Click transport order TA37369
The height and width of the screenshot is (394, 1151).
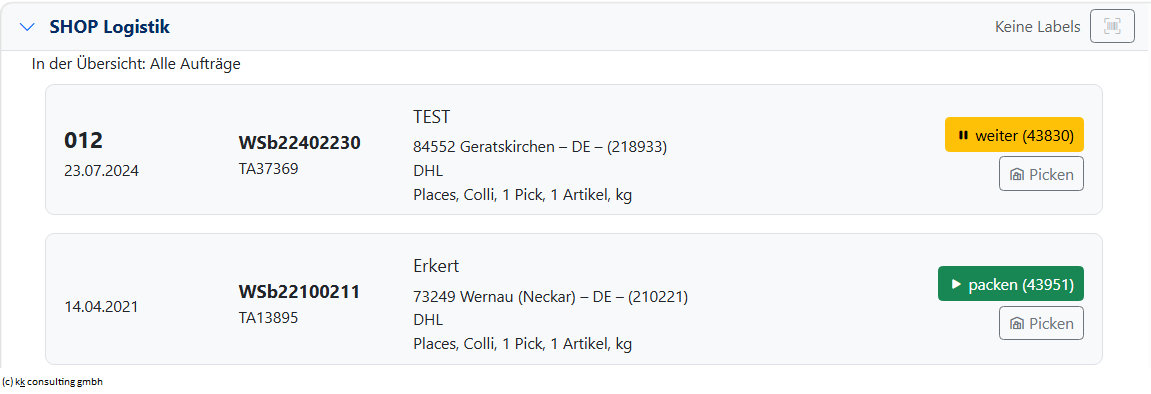(x=269, y=169)
